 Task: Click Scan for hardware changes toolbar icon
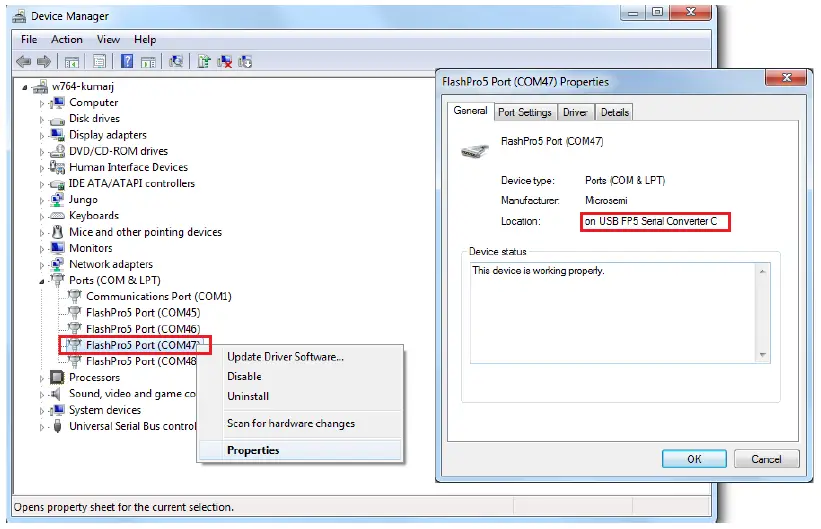point(176,61)
